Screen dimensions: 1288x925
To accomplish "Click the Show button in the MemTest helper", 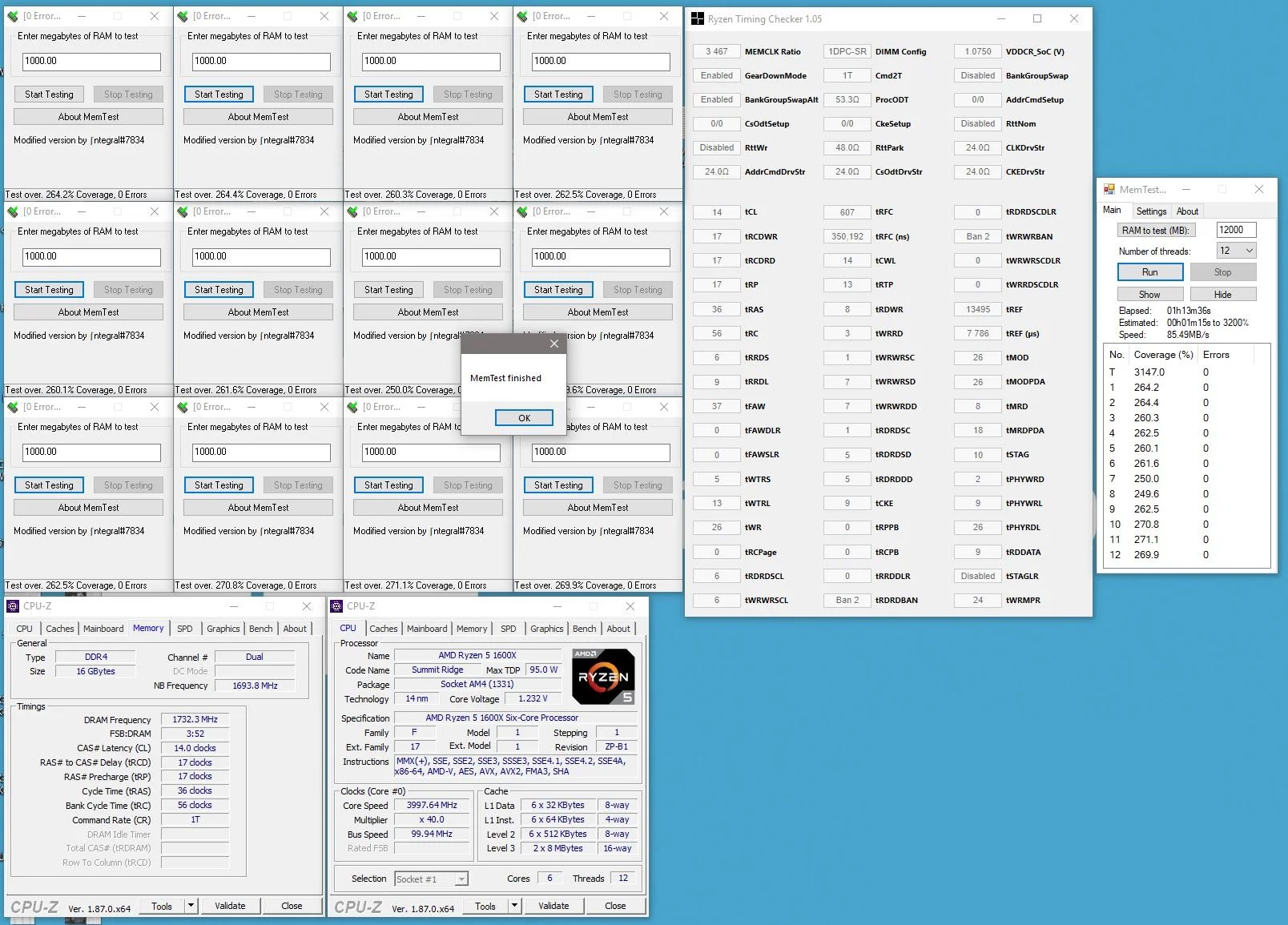I will (x=1149, y=294).
